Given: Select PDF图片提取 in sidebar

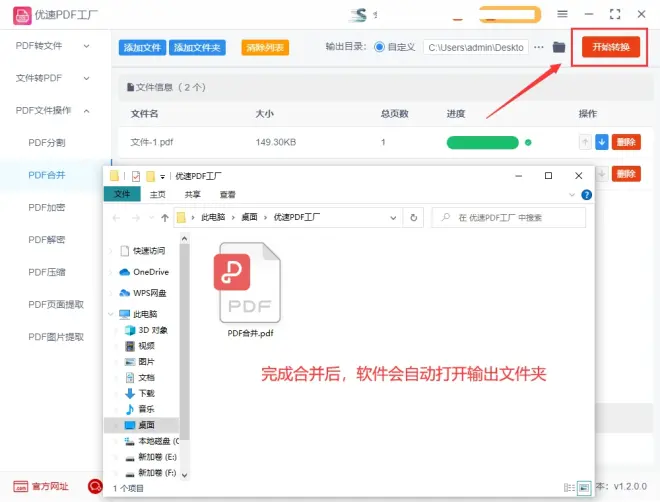Looking at the screenshot, I should tap(56, 337).
